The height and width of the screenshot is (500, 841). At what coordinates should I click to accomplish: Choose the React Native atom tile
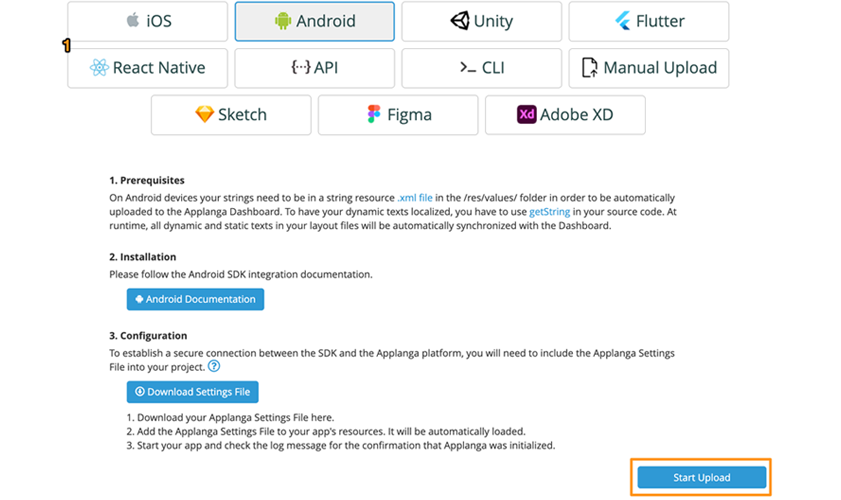click(147, 68)
